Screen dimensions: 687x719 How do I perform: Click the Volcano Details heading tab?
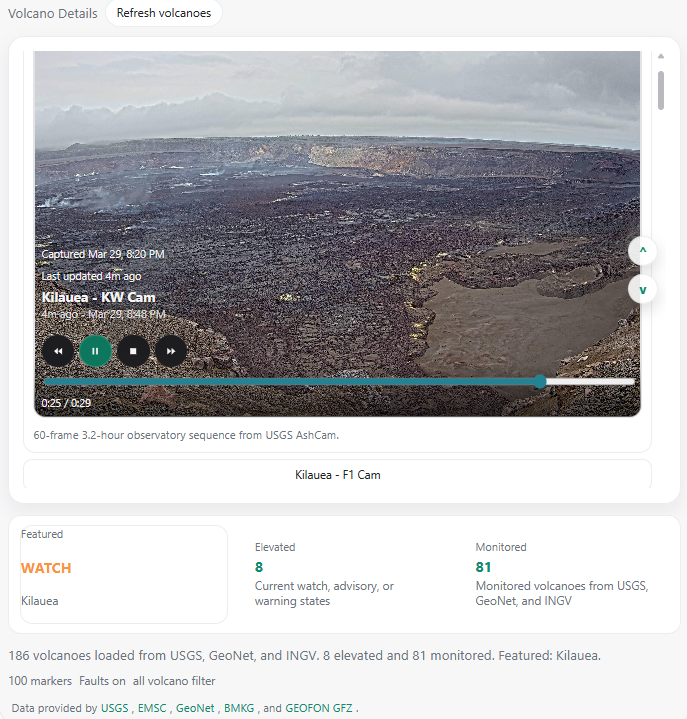tap(53, 13)
